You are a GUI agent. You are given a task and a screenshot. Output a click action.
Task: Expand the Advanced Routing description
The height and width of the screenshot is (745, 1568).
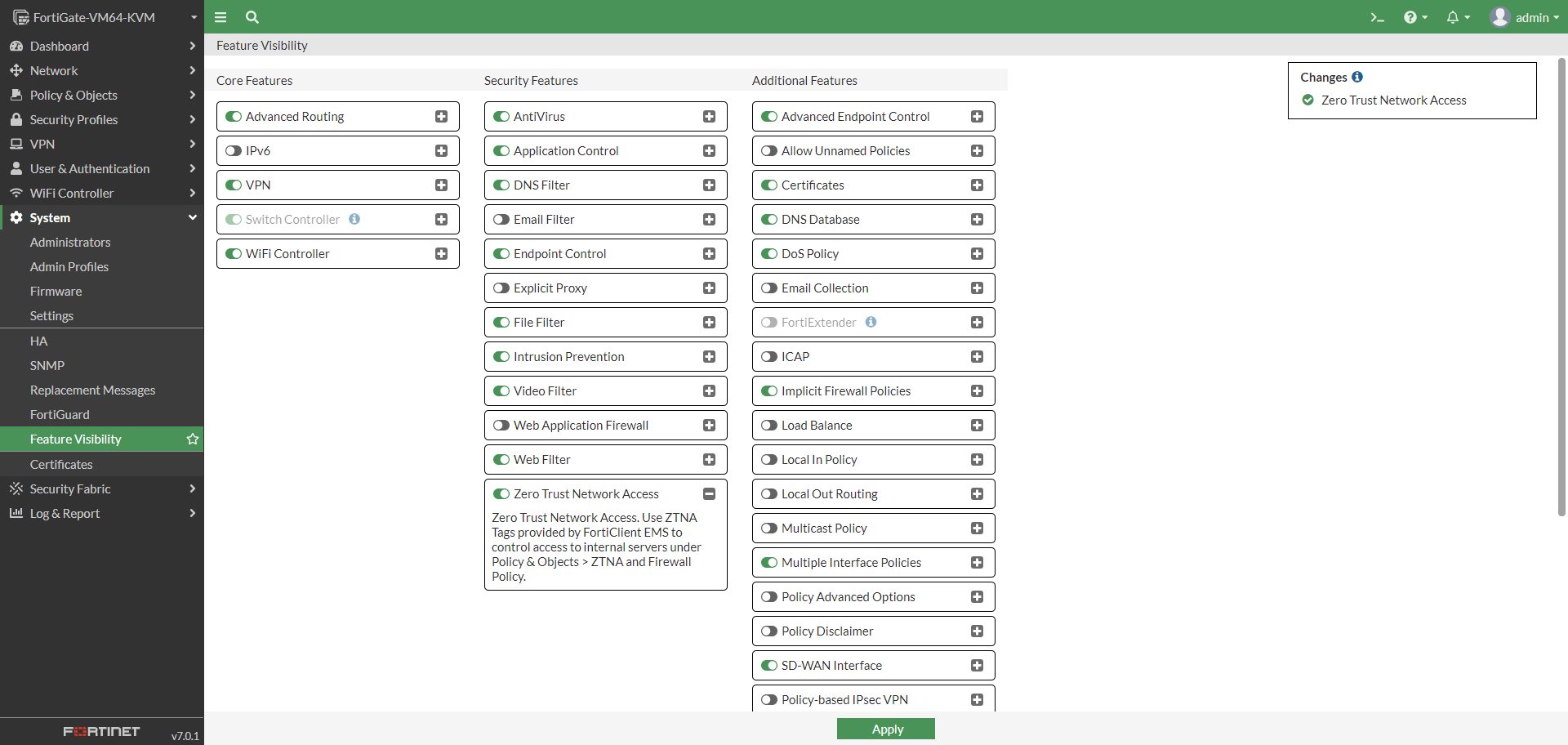442,116
